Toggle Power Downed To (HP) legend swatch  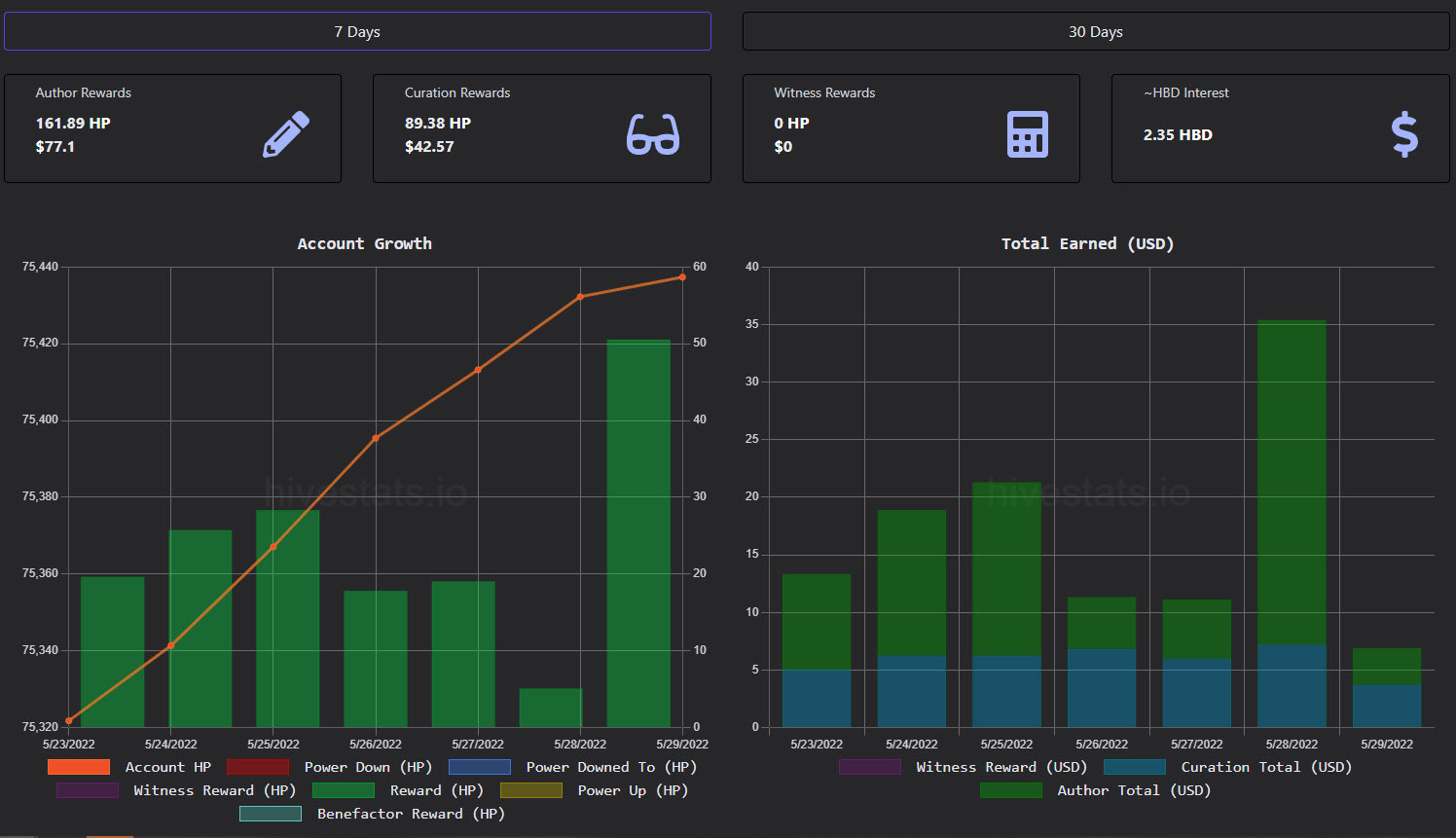coord(480,767)
